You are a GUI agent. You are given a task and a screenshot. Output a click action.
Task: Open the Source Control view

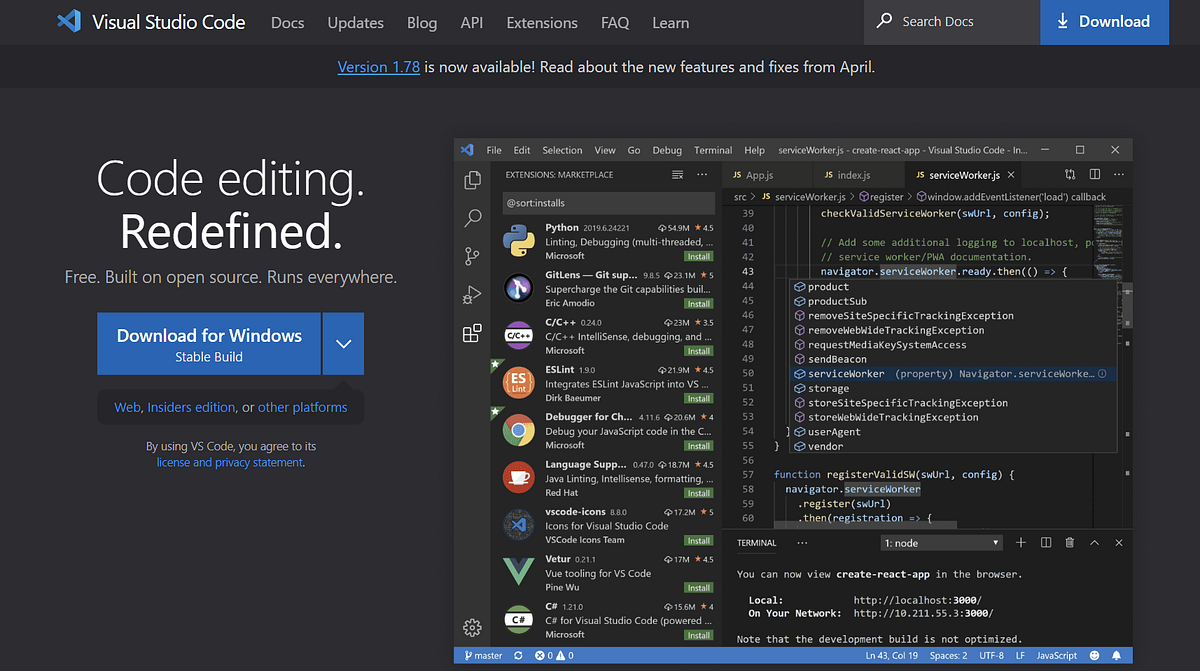pos(472,256)
